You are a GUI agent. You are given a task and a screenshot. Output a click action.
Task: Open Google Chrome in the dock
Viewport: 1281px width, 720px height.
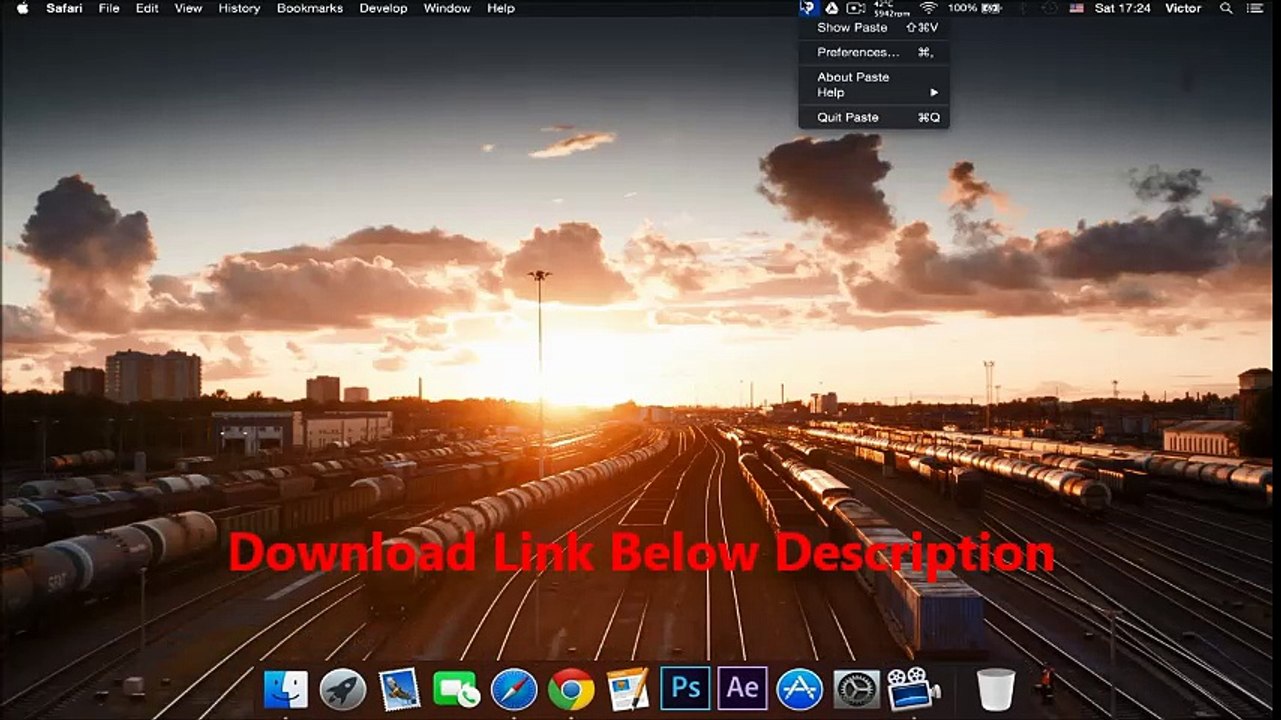571,689
